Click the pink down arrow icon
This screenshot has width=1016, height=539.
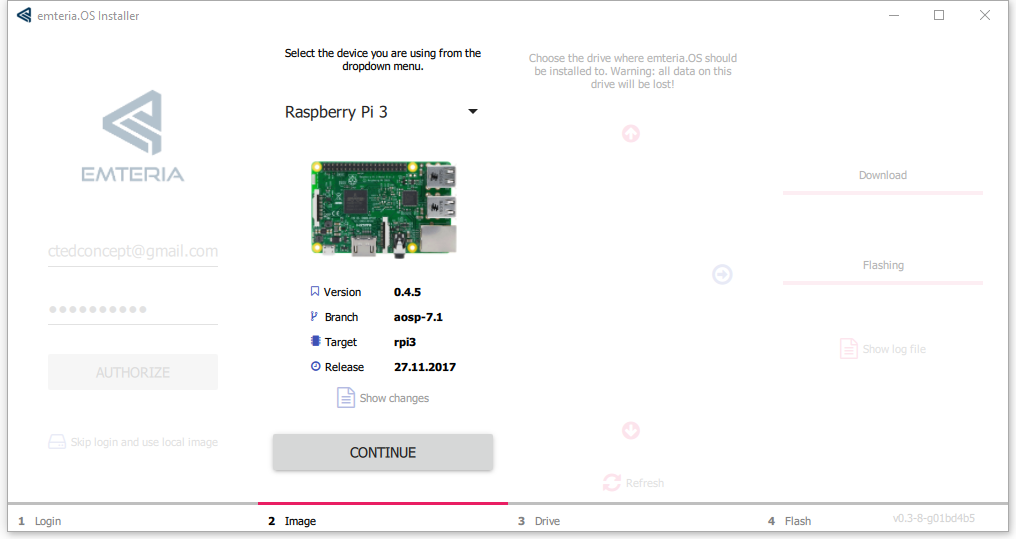coord(631,431)
